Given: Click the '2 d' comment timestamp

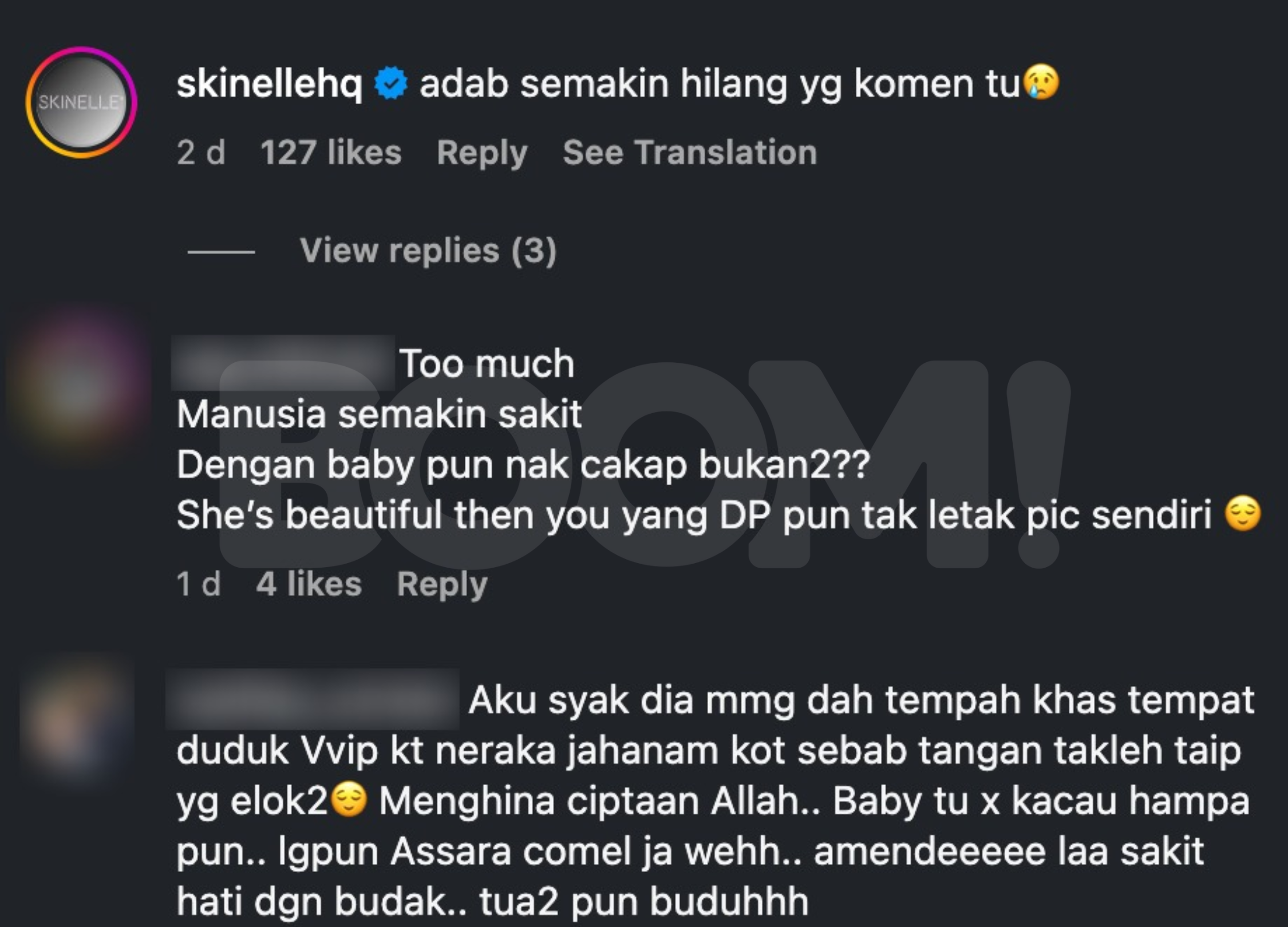Looking at the screenshot, I should (201, 152).
